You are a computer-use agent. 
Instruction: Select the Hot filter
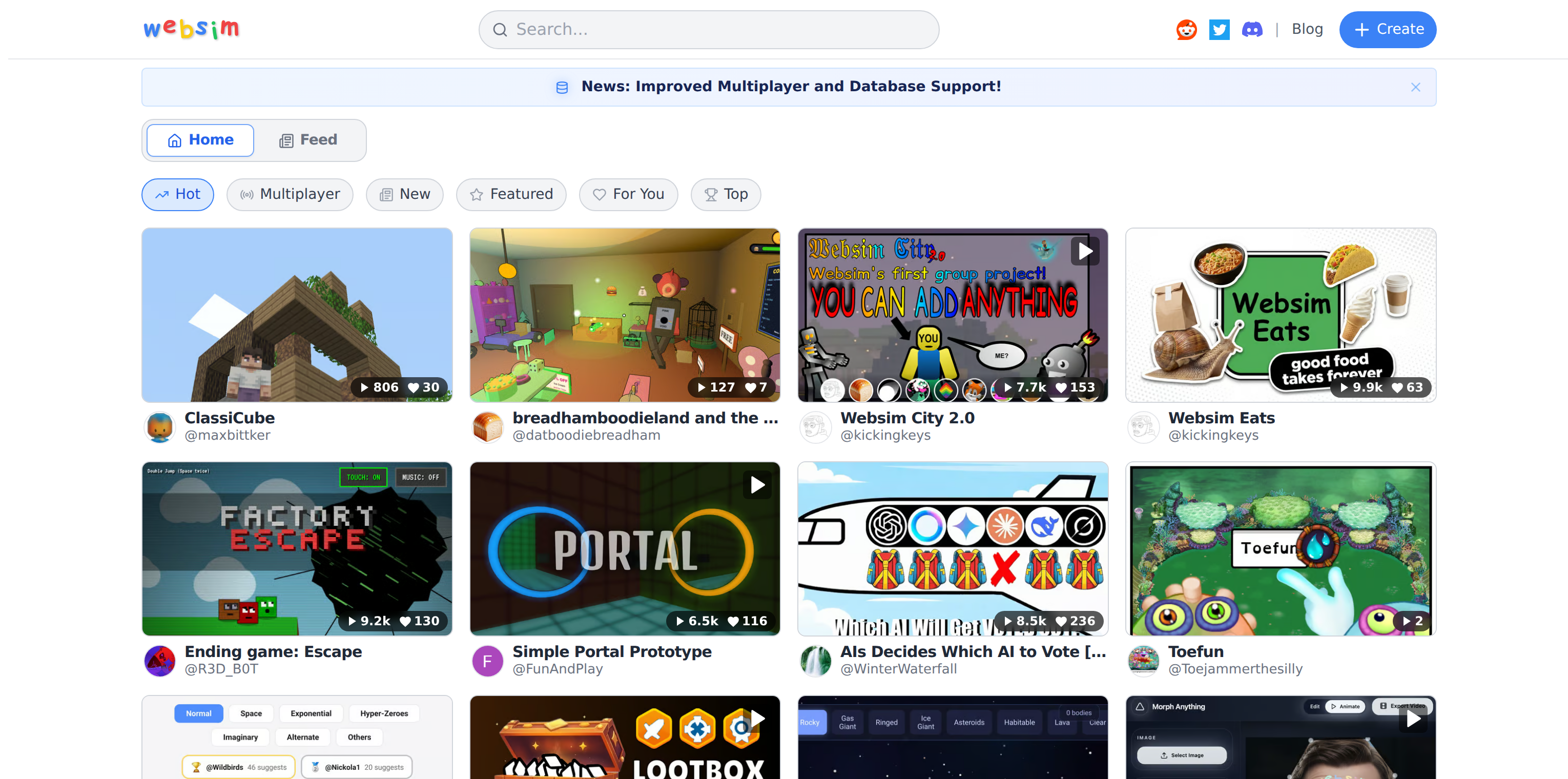click(177, 194)
